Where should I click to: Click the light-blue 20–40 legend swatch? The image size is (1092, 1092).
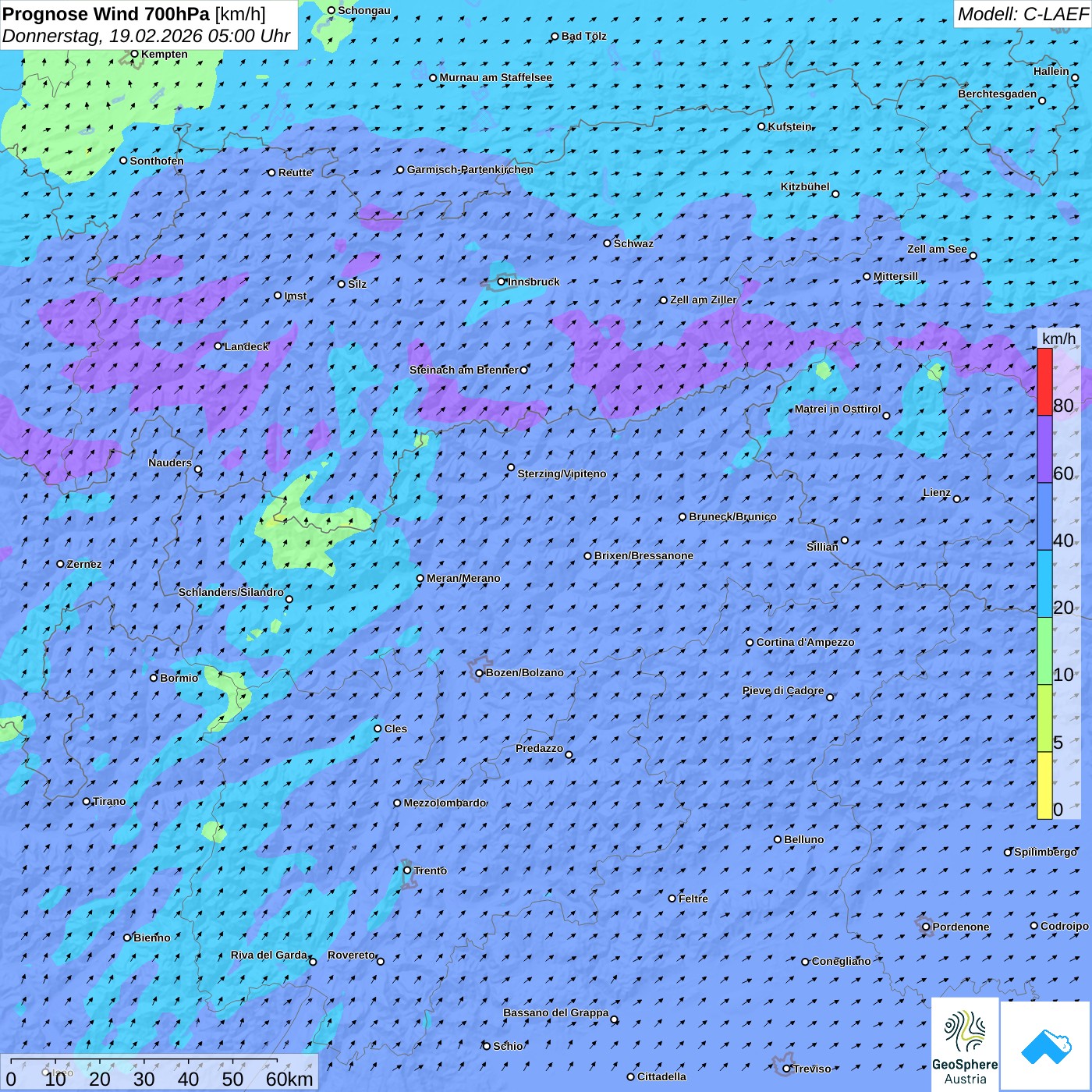pos(1044,584)
